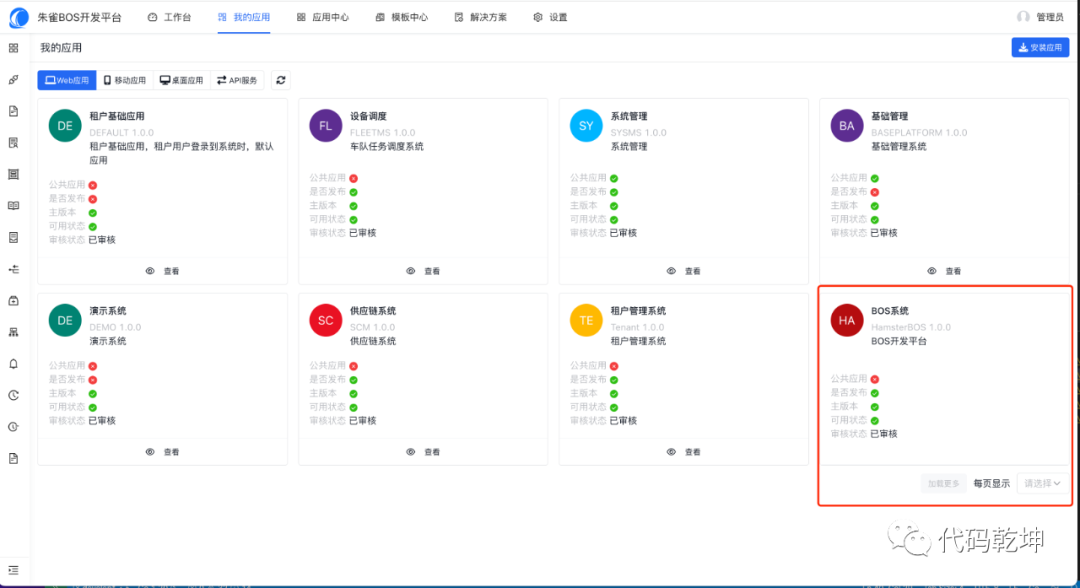Click red 公共应用 status dot on BOS系统 card
Screen dimensions: 1080x588
coord(875,379)
